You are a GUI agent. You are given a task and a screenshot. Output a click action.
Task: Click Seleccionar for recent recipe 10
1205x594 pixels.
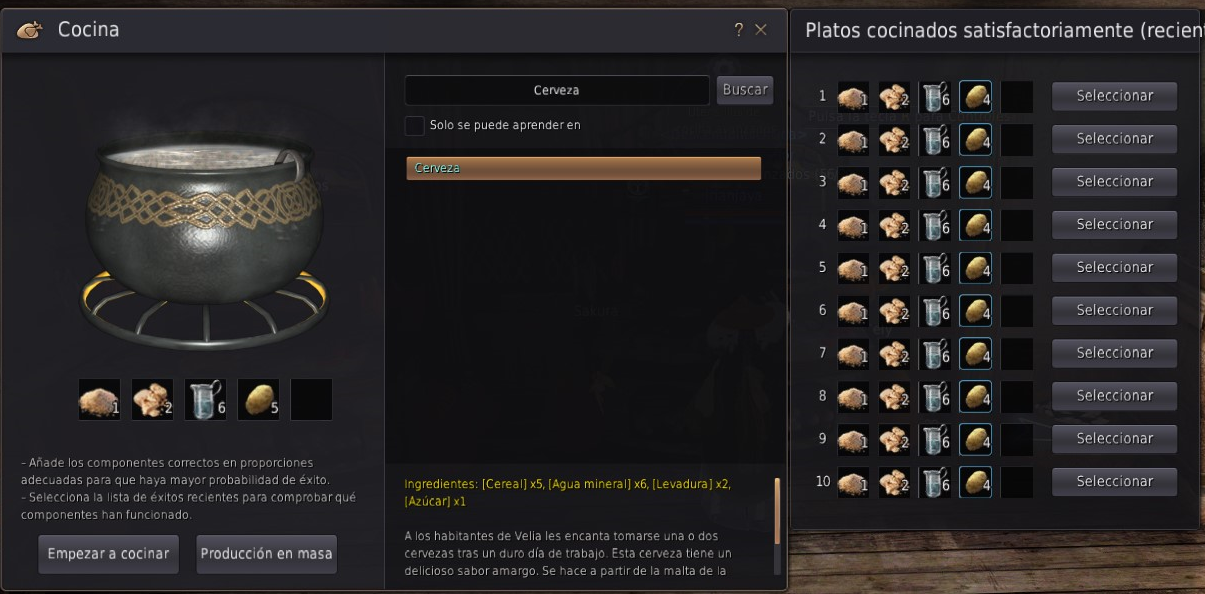pos(1114,482)
